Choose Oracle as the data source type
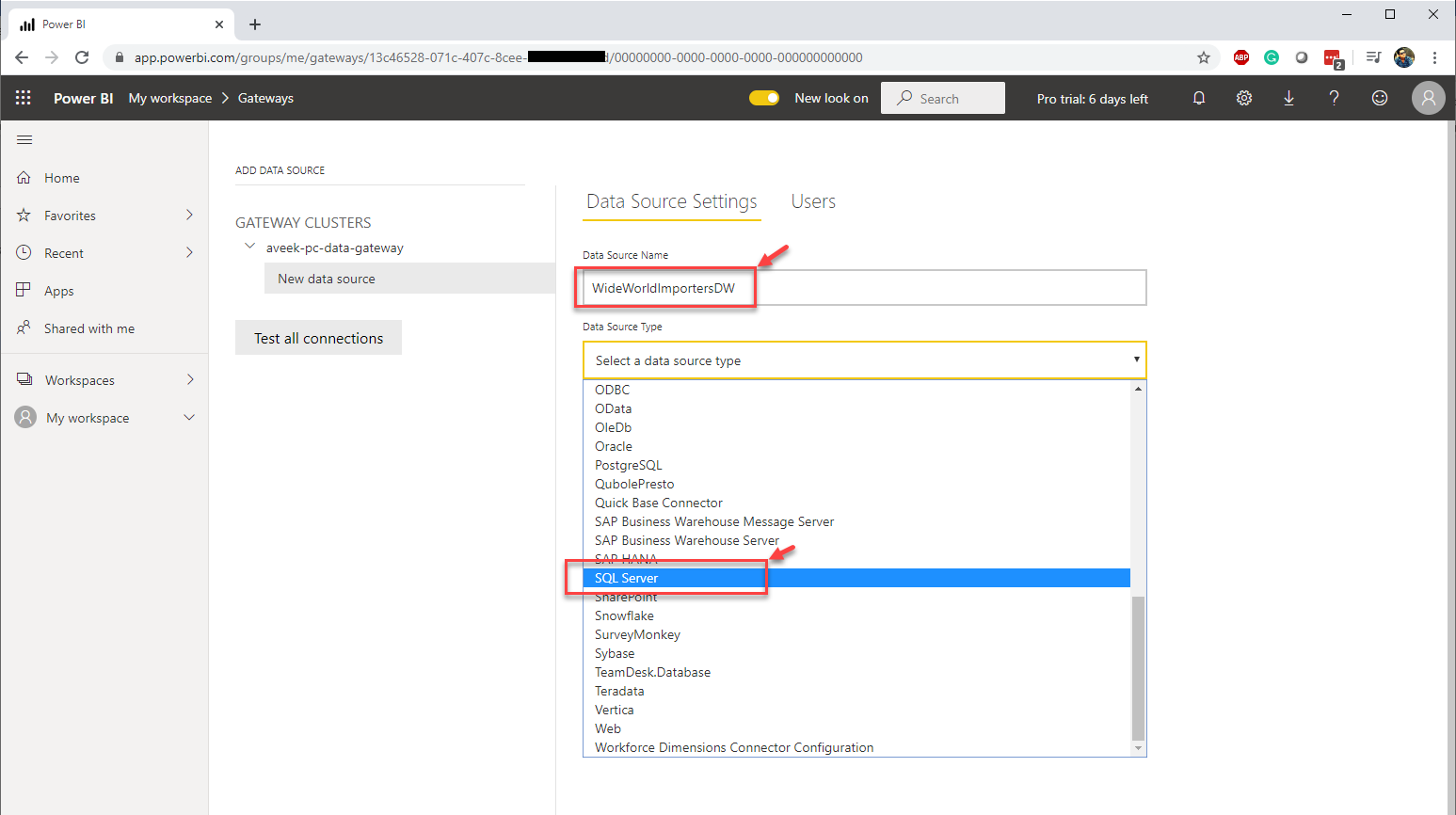Viewport: 1456px width, 815px height. tap(613, 446)
